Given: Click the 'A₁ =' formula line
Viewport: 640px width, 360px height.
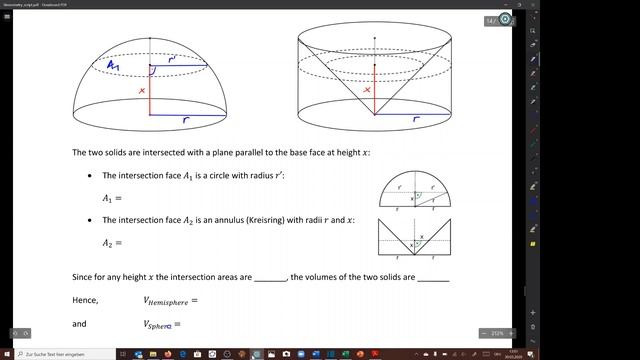Looking at the screenshot, I should (x=112, y=198).
